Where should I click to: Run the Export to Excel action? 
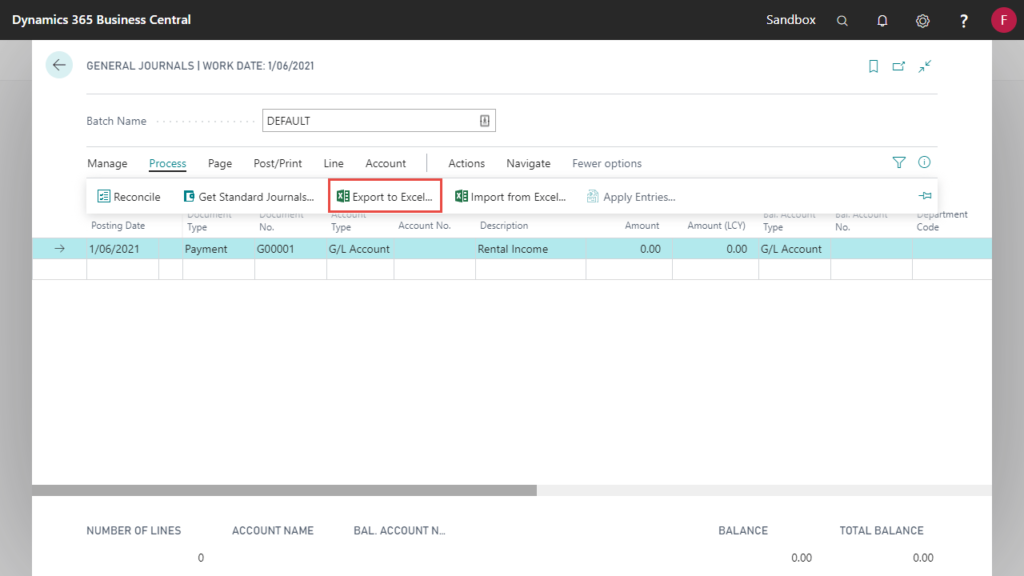coord(385,196)
